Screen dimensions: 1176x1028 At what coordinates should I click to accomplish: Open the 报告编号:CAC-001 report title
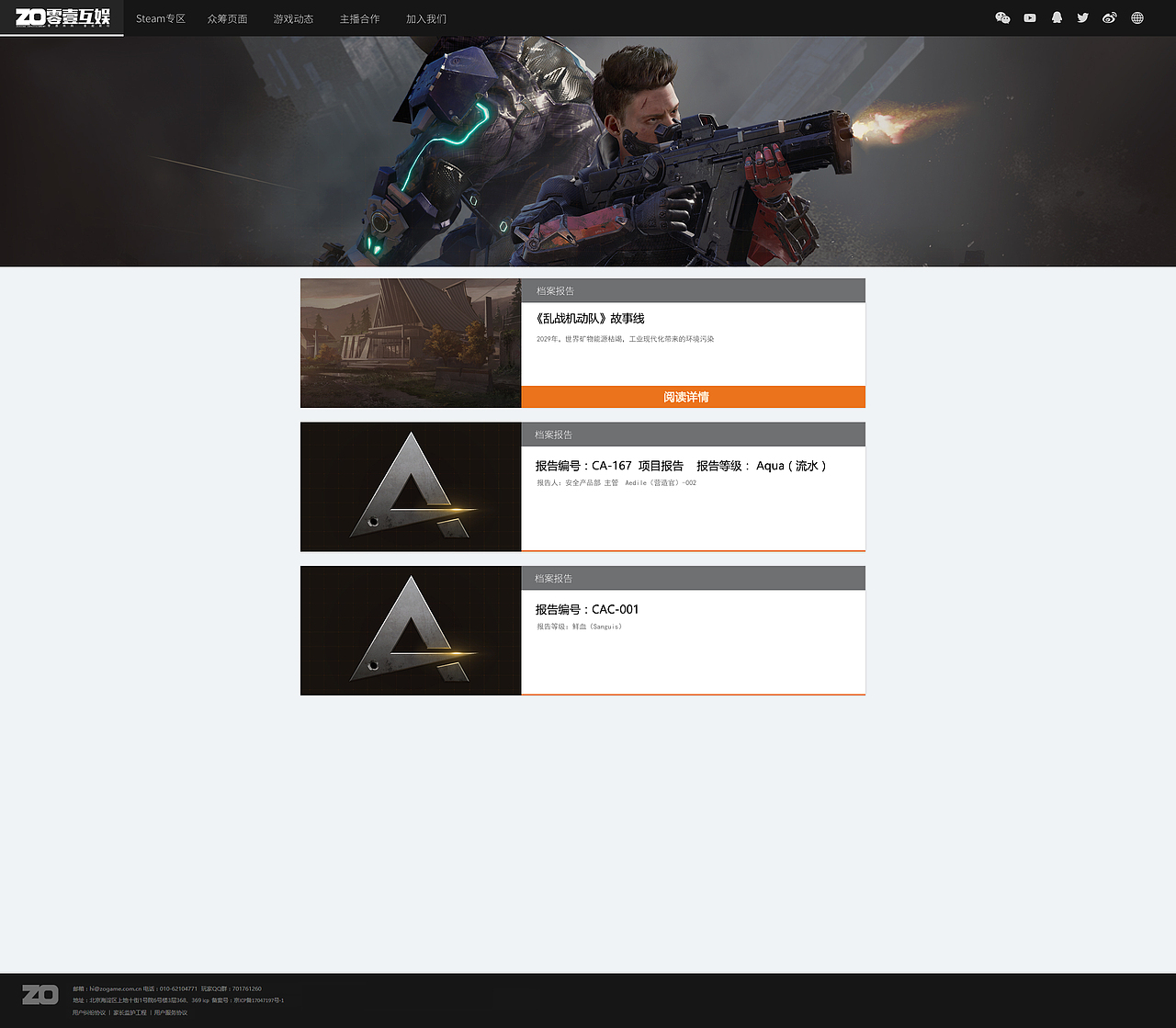point(587,609)
